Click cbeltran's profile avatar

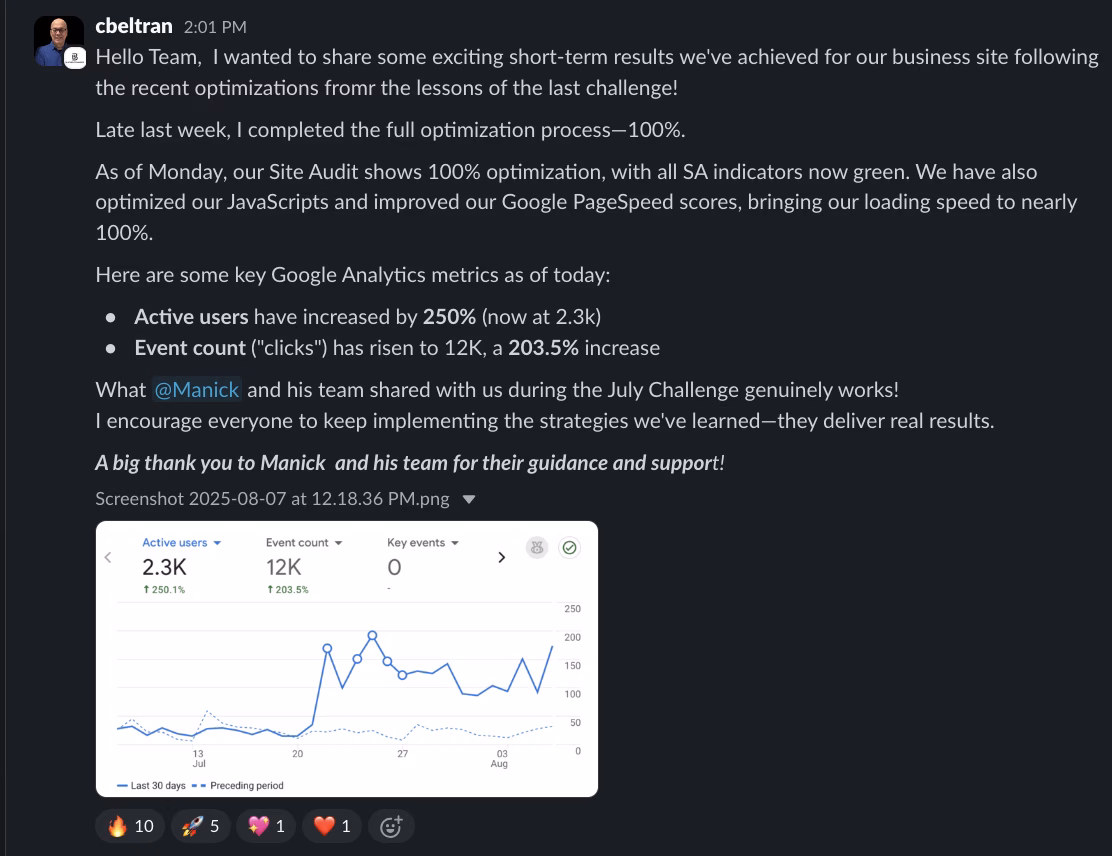(59, 41)
